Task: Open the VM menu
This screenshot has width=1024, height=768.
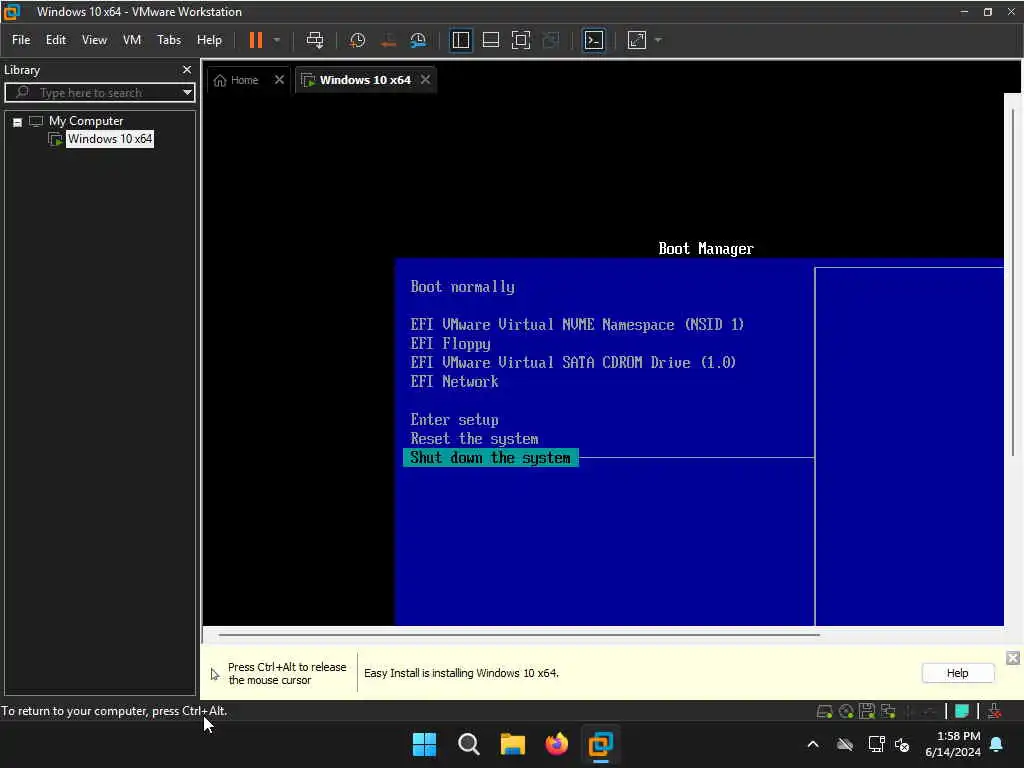Action: (x=132, y=40)
